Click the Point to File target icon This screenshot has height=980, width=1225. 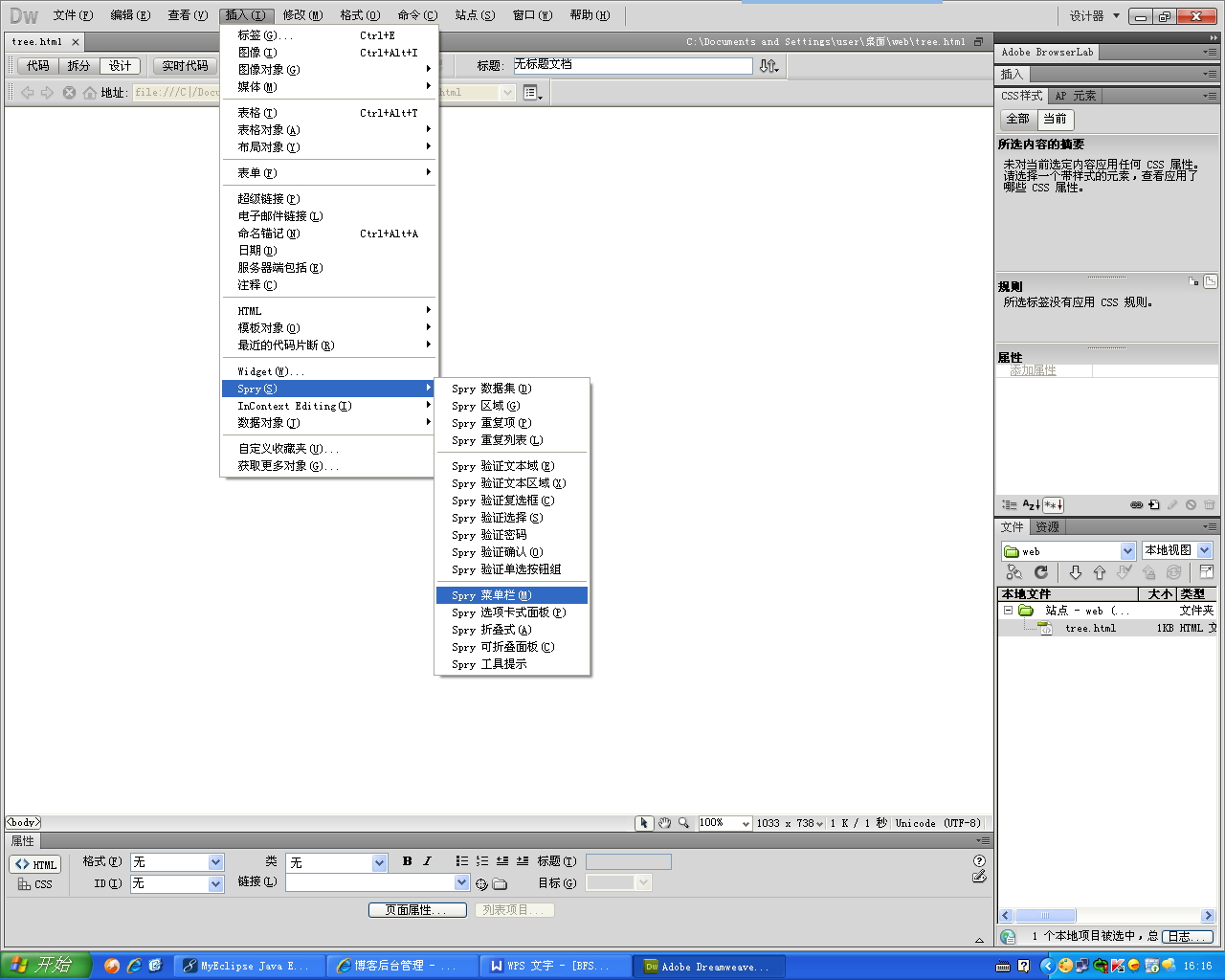coord(481,884)
